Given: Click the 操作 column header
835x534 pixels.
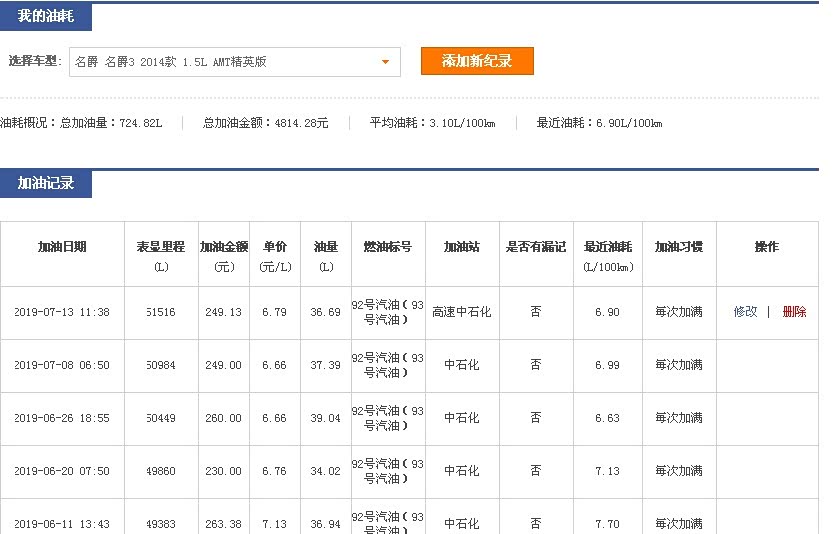Looking at the screenshot, I should point(767,247).
